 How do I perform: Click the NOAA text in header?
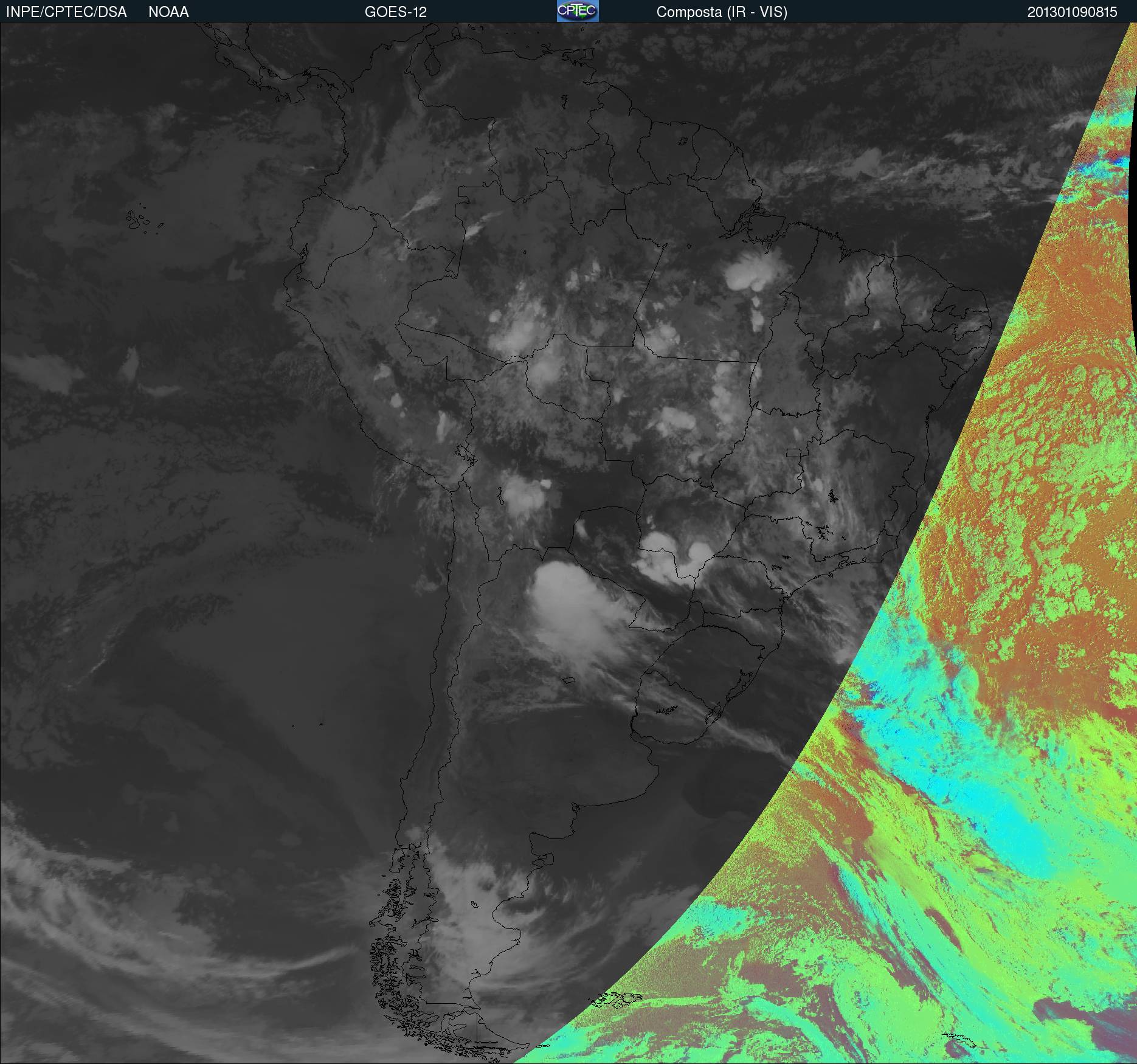168,12
